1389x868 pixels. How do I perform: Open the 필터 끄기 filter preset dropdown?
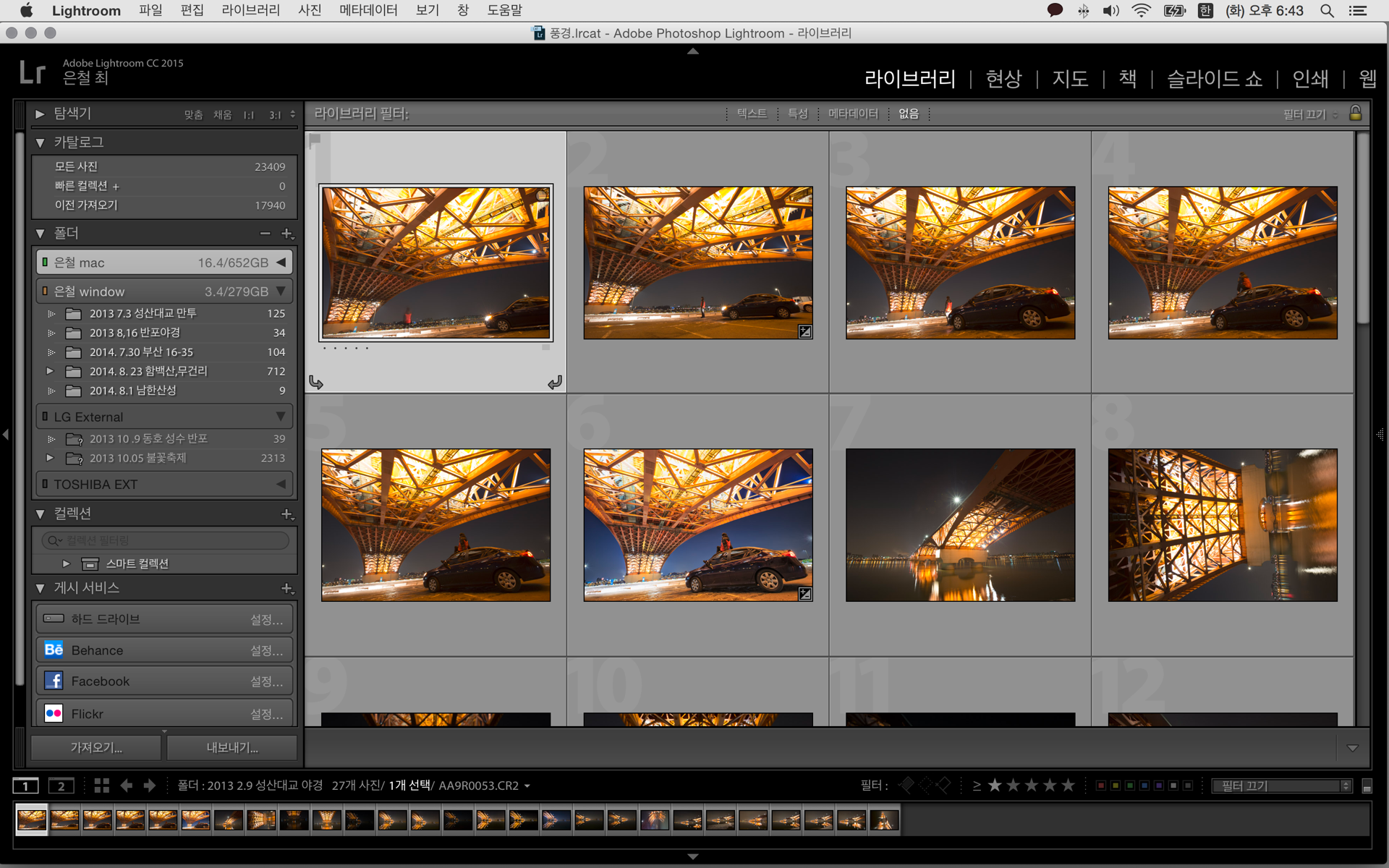[x=1282, y=786]
